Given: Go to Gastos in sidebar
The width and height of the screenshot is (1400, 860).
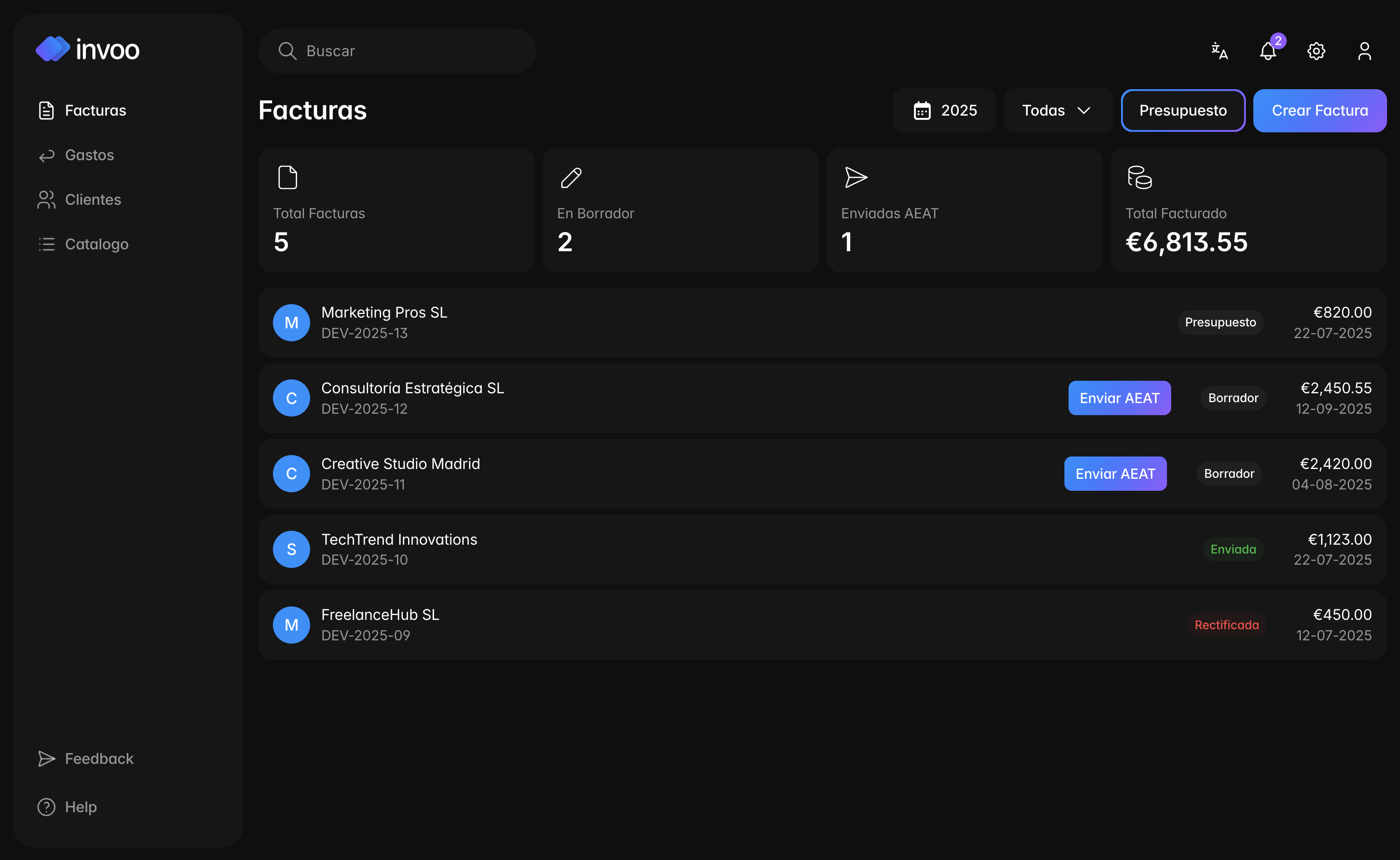Looking at the screenshot, I should [89, 155].
